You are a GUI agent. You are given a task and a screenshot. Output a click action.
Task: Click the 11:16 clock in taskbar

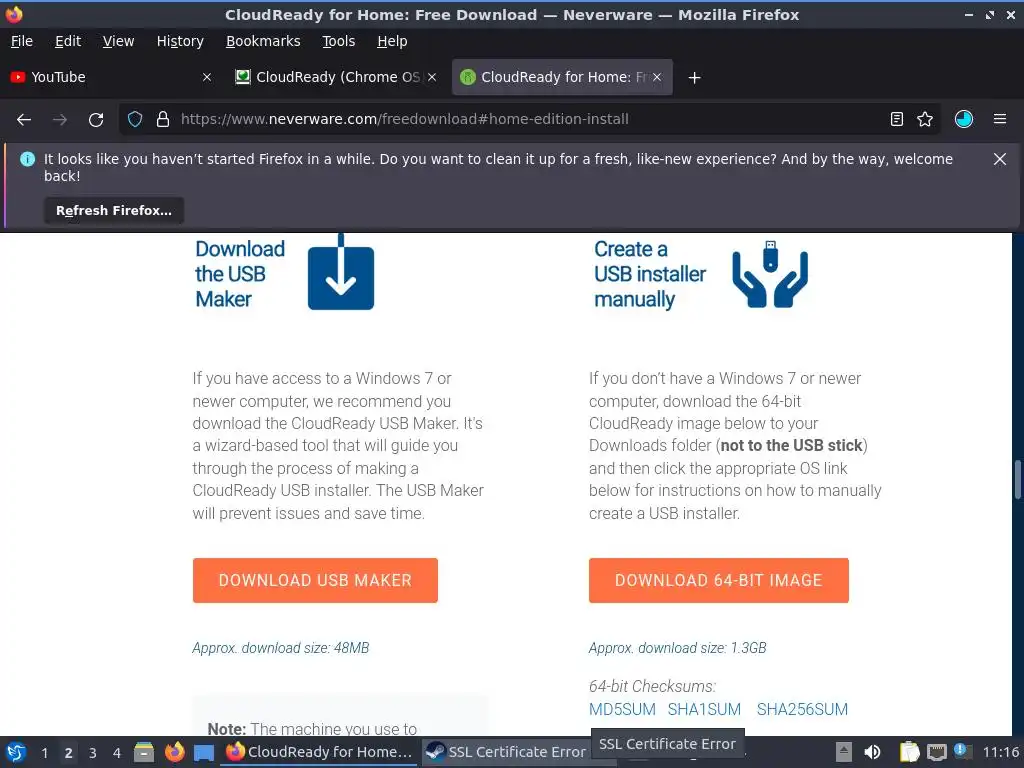pyautogui.click(x=1000, y=752)
